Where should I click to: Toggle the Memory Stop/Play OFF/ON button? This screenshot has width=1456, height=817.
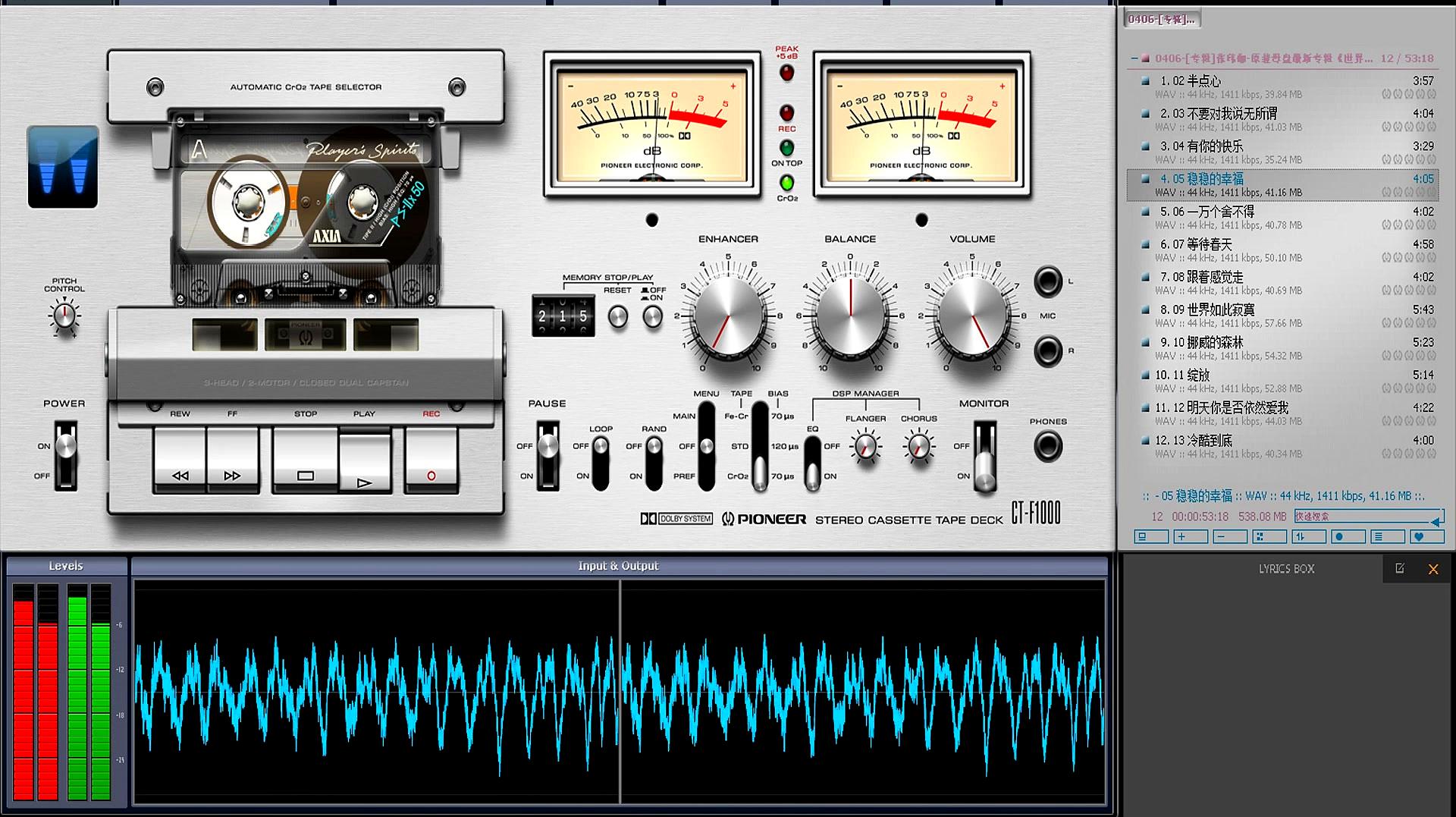click(x=652, y=316)
